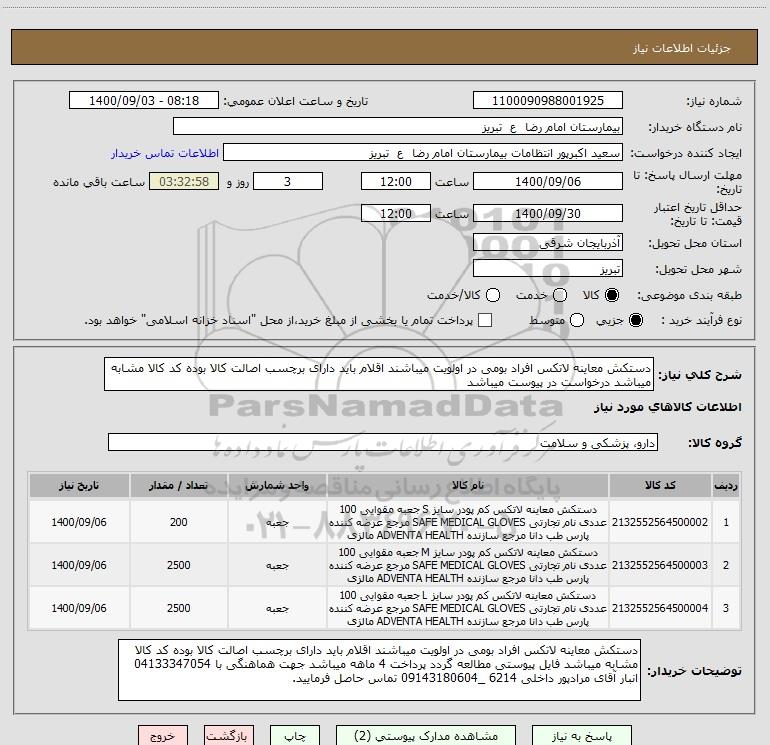The height and width of the screenshot is (745, 770).
Task: Select the خدمت radio button
Action: pyautogui.click(x=560, y=295)
